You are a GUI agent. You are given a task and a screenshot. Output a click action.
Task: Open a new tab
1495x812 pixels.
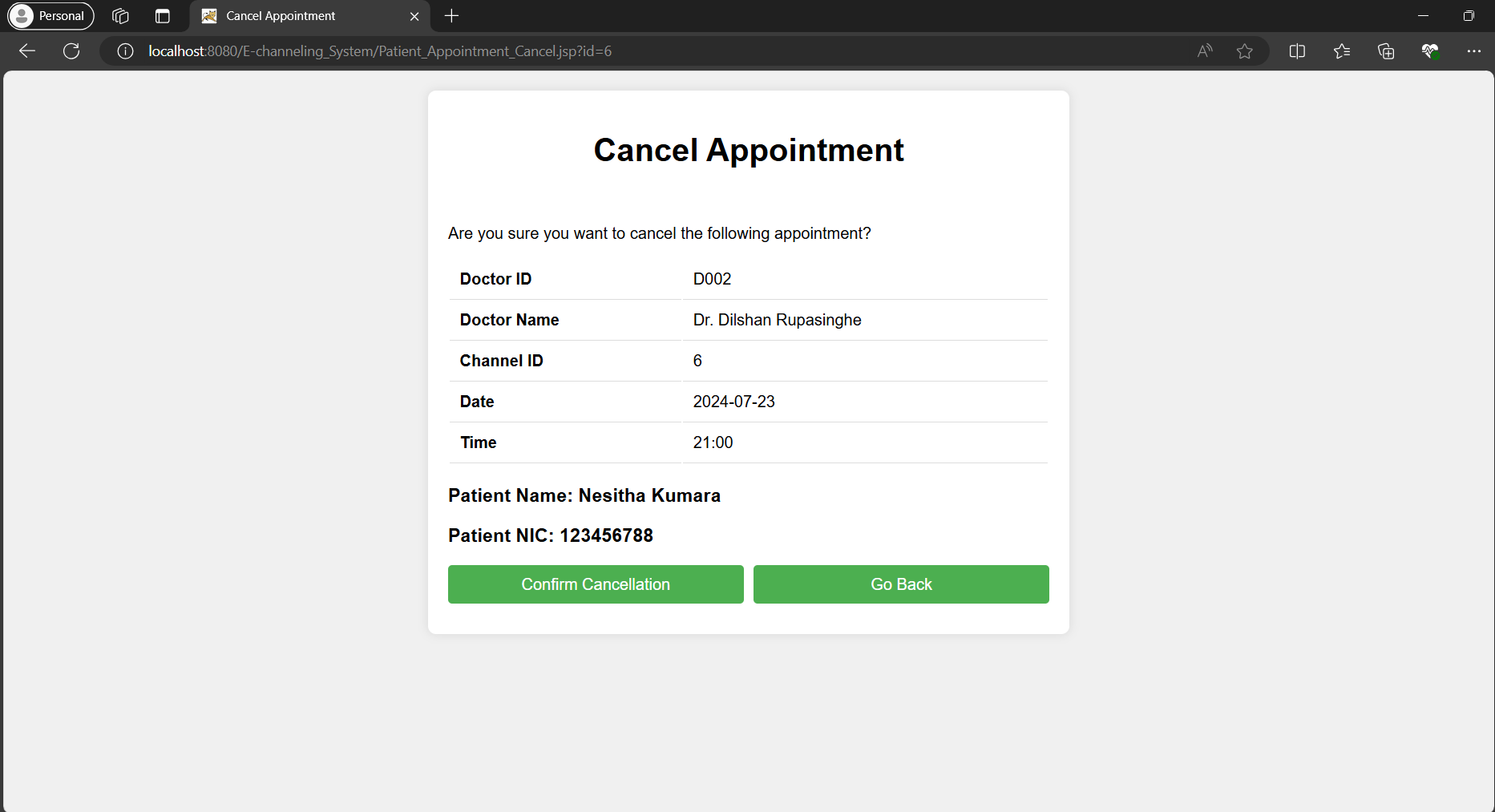(x=452, y=16)
